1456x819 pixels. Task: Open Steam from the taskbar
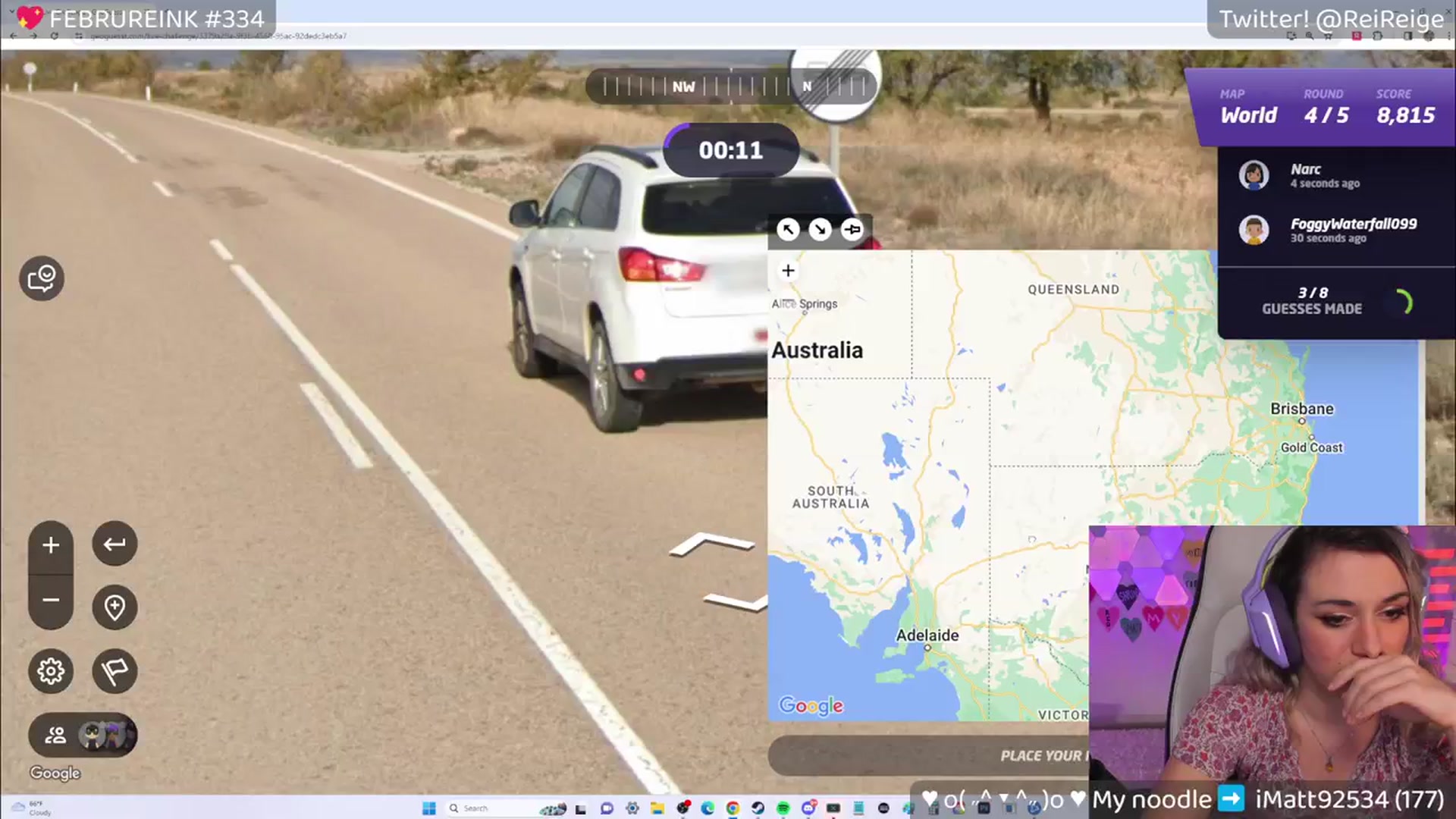click(x=758, y=808)
